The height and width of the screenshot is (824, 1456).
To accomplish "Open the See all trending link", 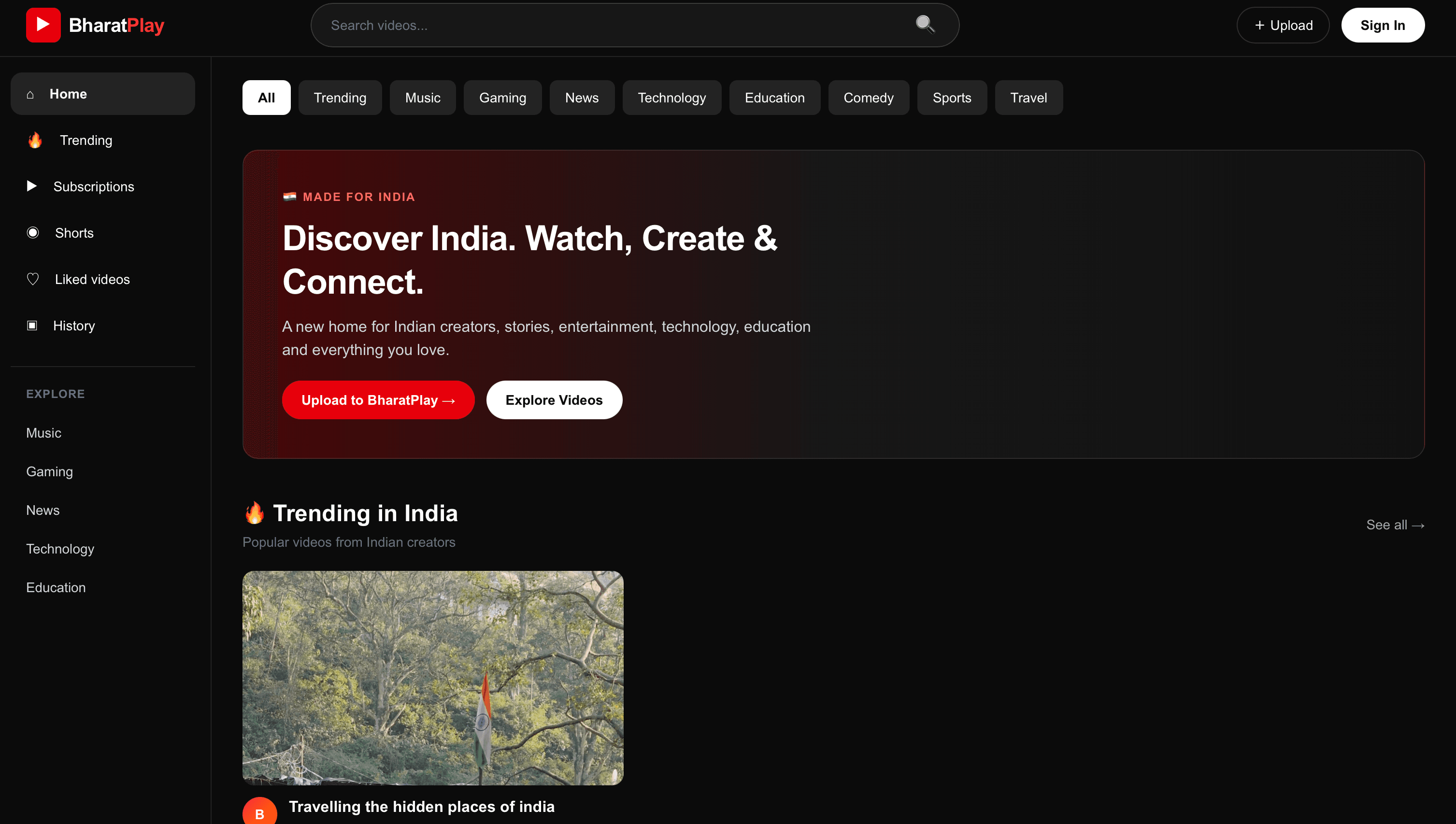I will click(x=1395, y=525).
